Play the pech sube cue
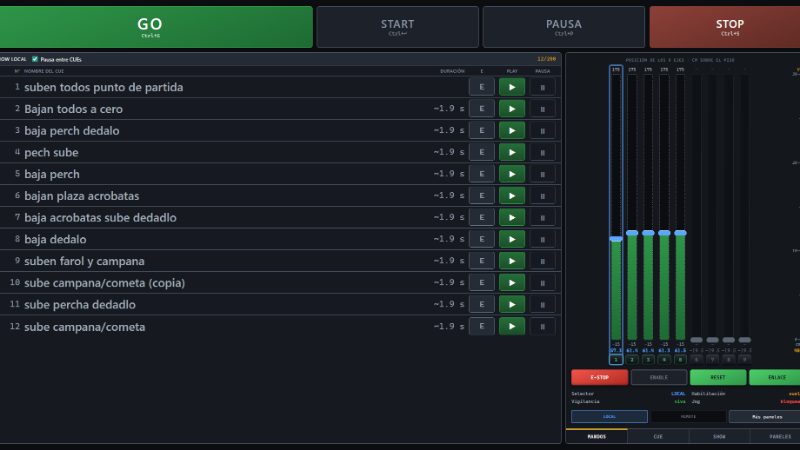The image size is (800, 450). pos(512,152)
